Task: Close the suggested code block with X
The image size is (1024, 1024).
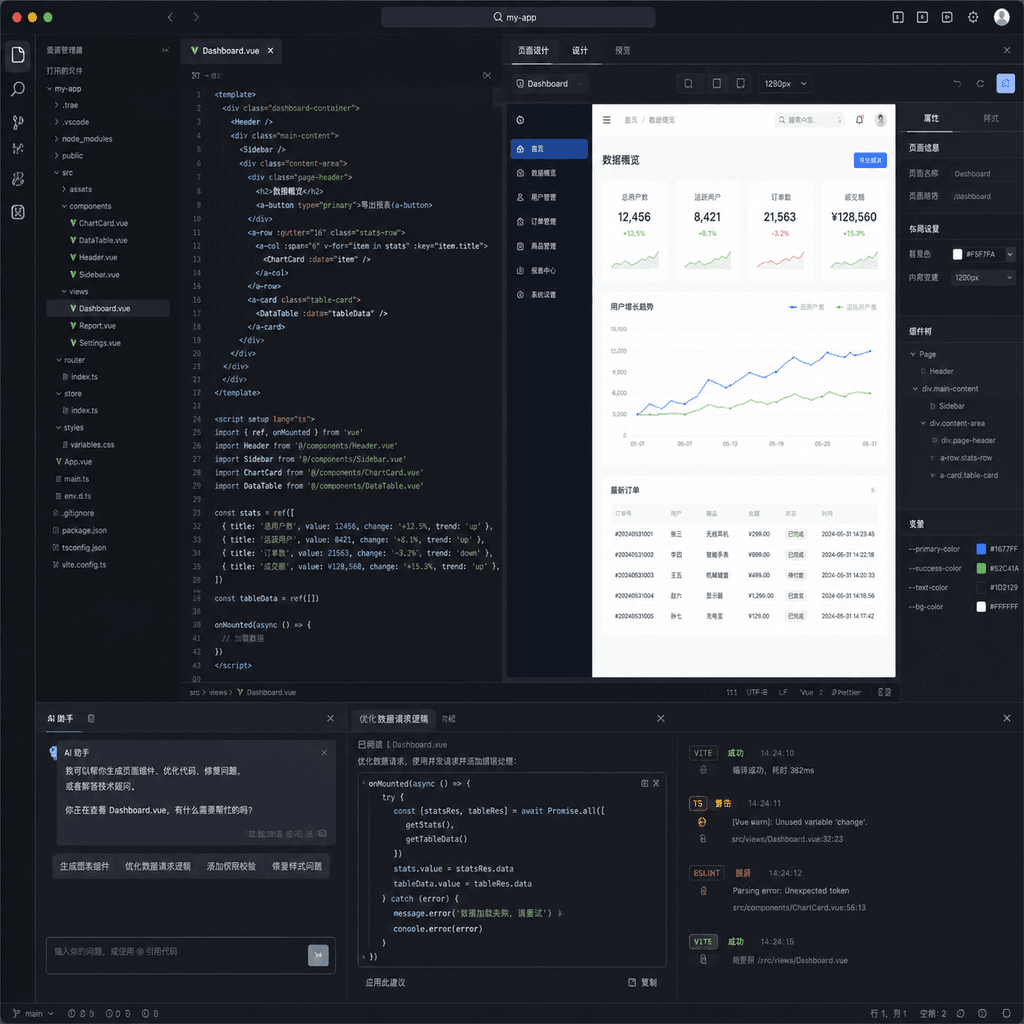Action: pyautogui.click(x=656, y=784)
